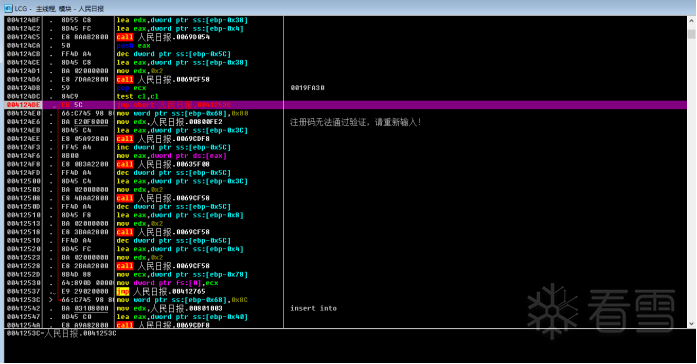Select mov dword ptr fs:[0],ecx instruction
Screen dimensions: 697x364
click(167, 283)
